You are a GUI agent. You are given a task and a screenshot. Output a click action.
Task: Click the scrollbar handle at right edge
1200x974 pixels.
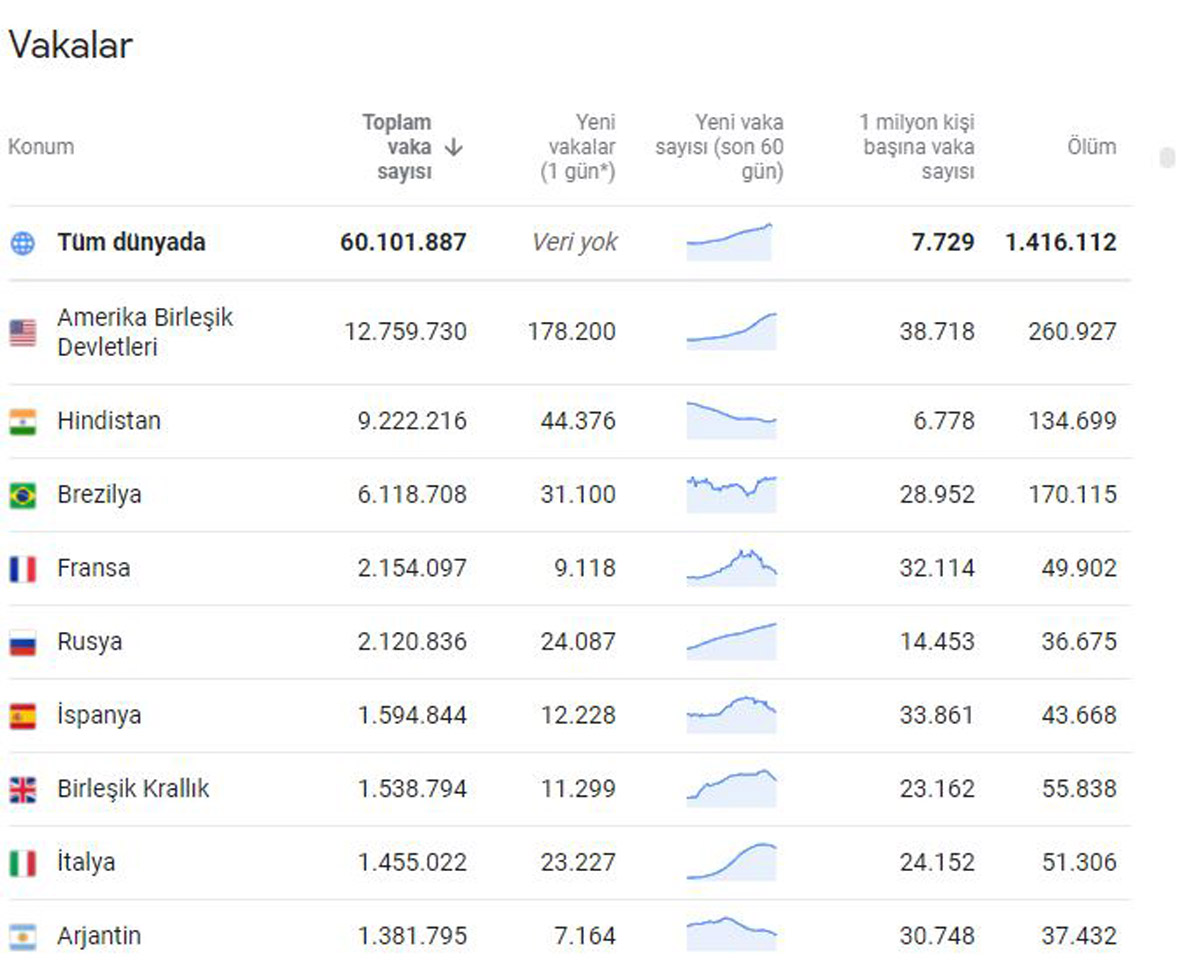click(1167, 158)
